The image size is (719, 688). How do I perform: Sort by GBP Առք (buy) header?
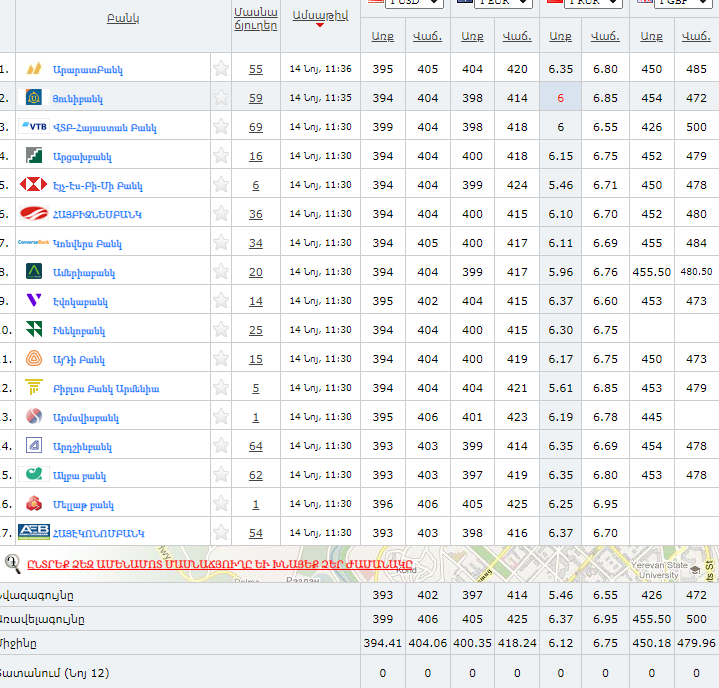pos(652,36)
